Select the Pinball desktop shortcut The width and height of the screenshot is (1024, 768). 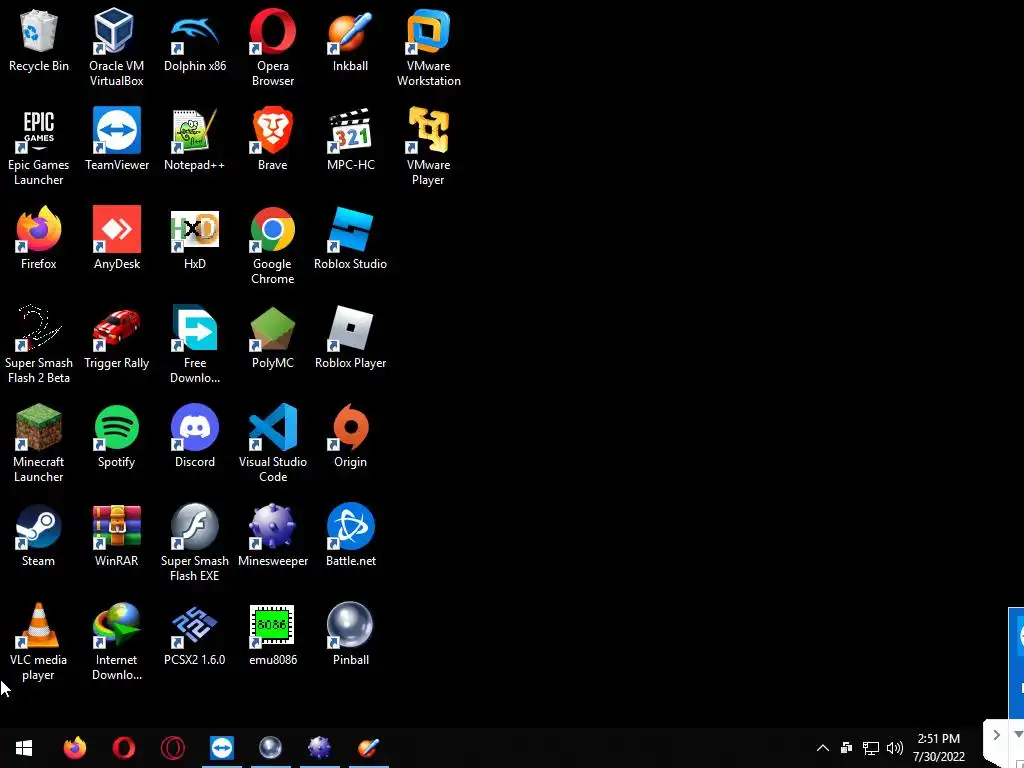[351, 635]
